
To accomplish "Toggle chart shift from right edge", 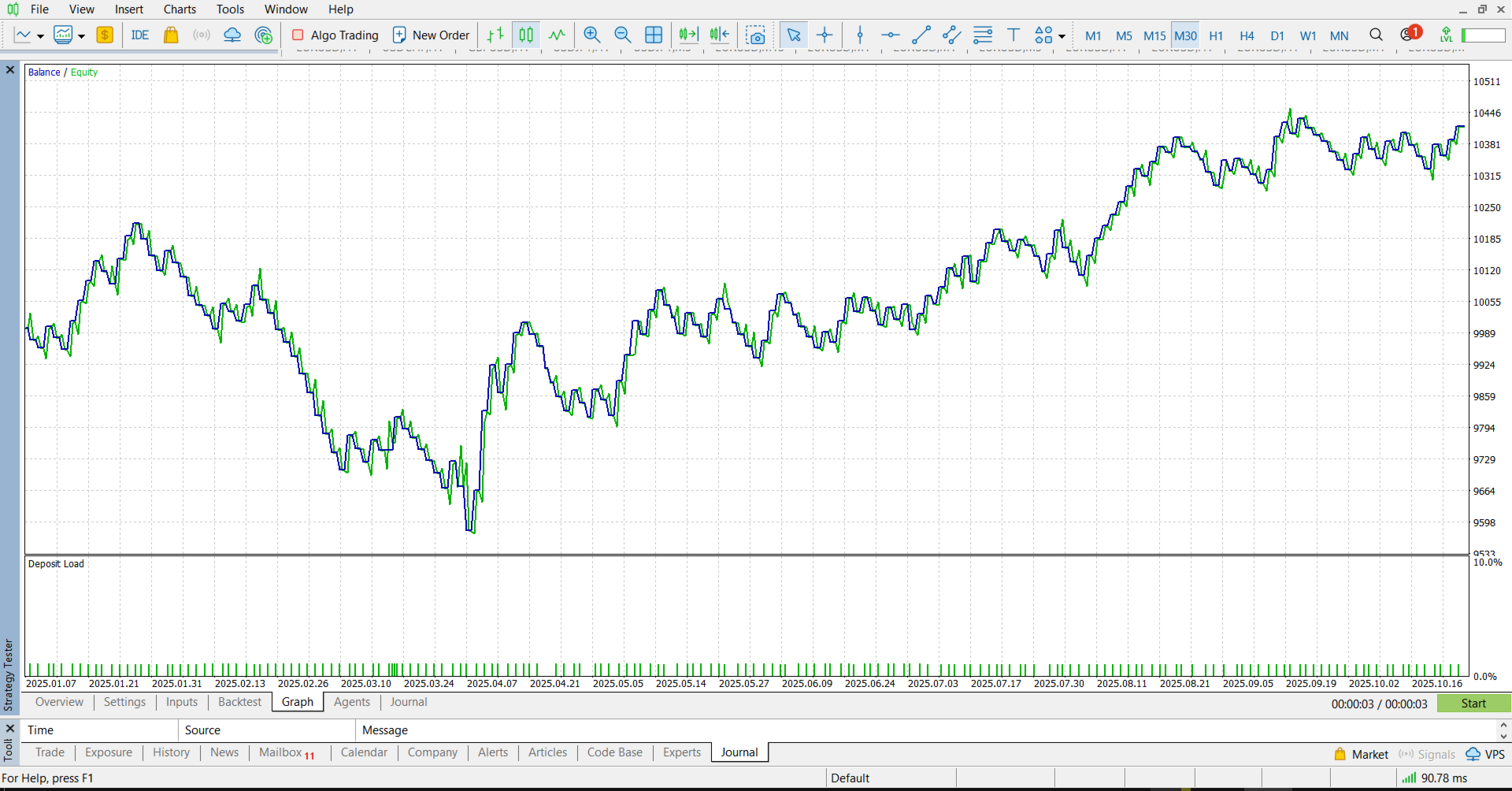I will click(x=718, y=35).
